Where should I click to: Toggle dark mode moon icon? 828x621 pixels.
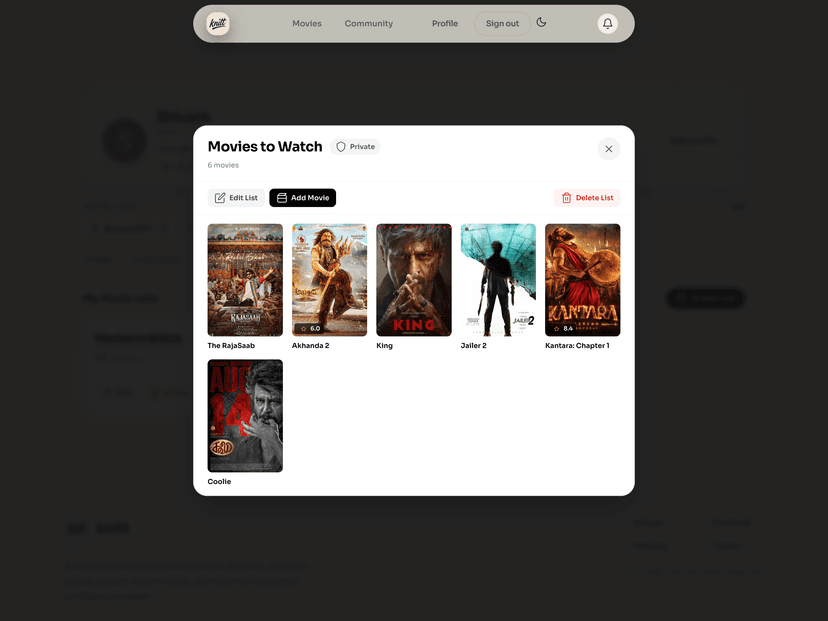click(x=541, y=22)
